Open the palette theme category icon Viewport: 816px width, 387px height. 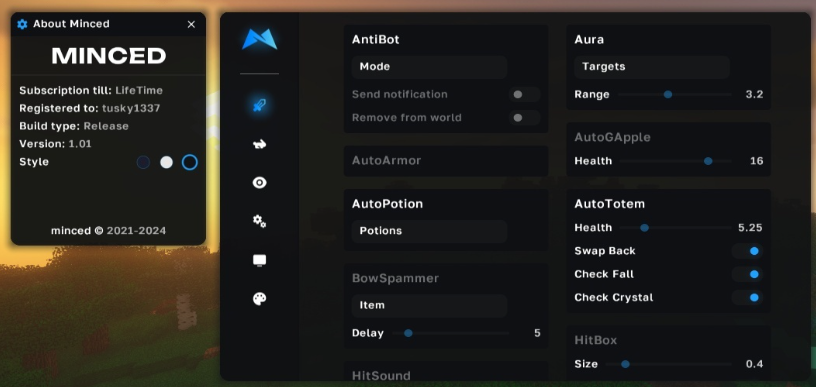(x=259, y=299)
